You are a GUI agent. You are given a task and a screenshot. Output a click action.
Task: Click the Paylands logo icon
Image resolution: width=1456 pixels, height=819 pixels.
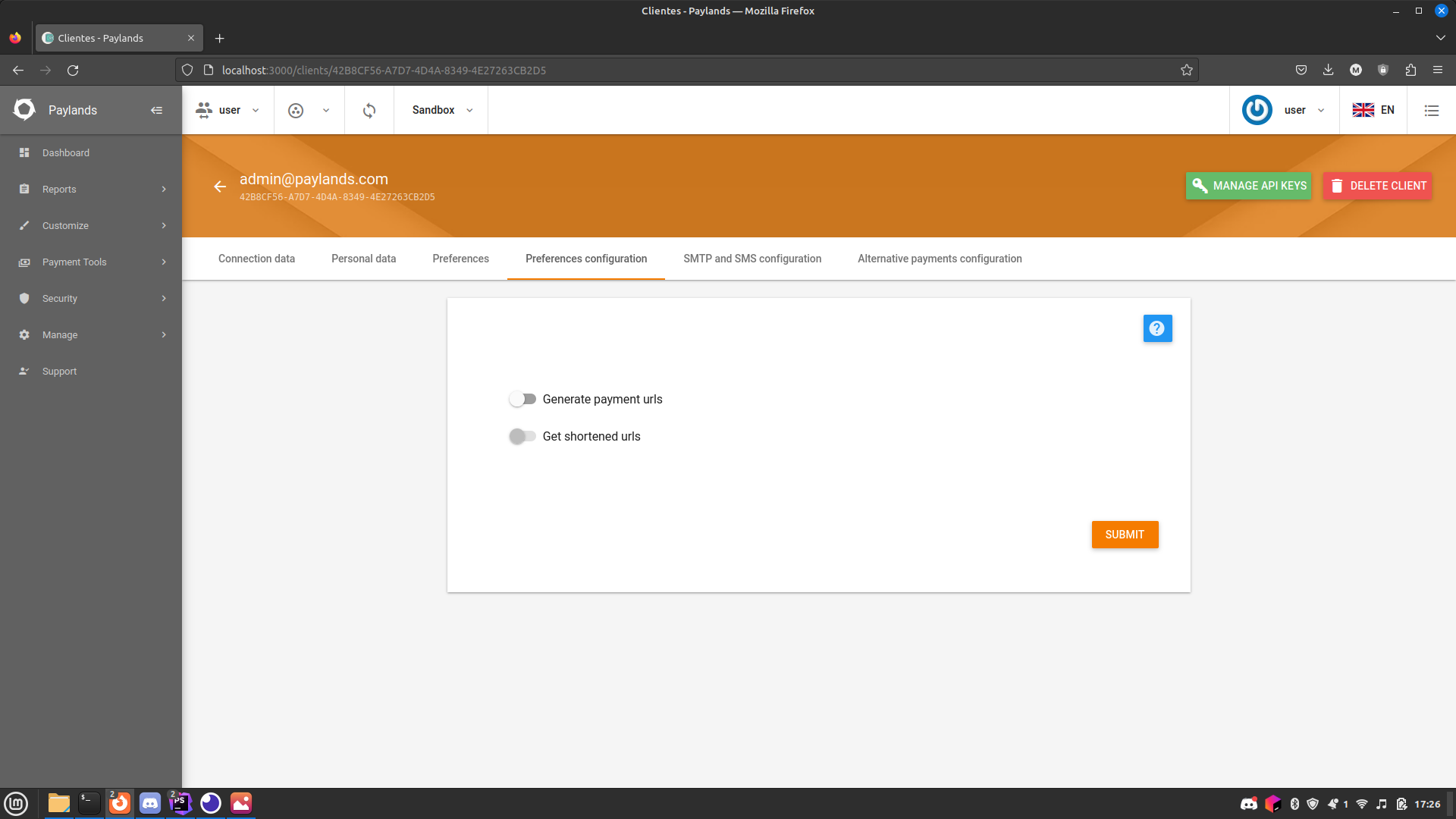tap(24, 110)
